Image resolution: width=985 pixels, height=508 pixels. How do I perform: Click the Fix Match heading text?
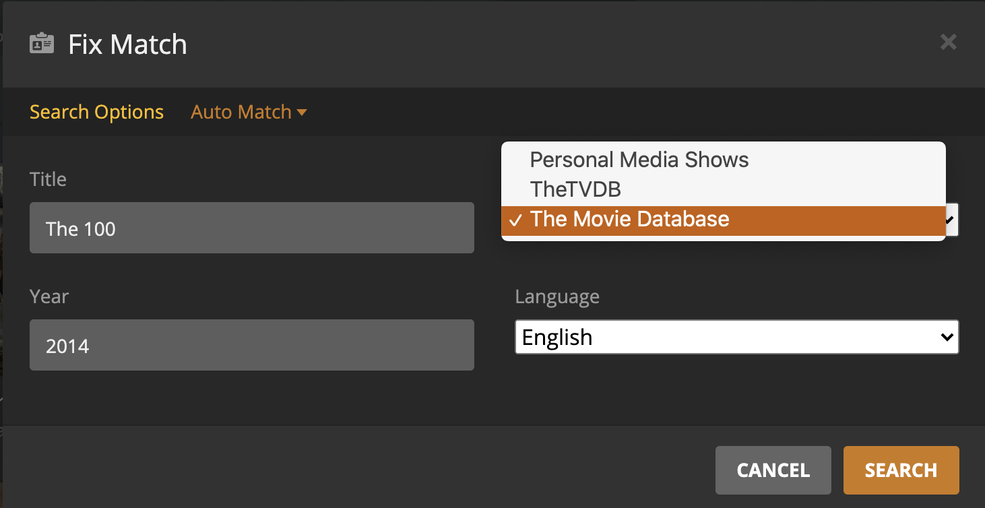[127, 44]
